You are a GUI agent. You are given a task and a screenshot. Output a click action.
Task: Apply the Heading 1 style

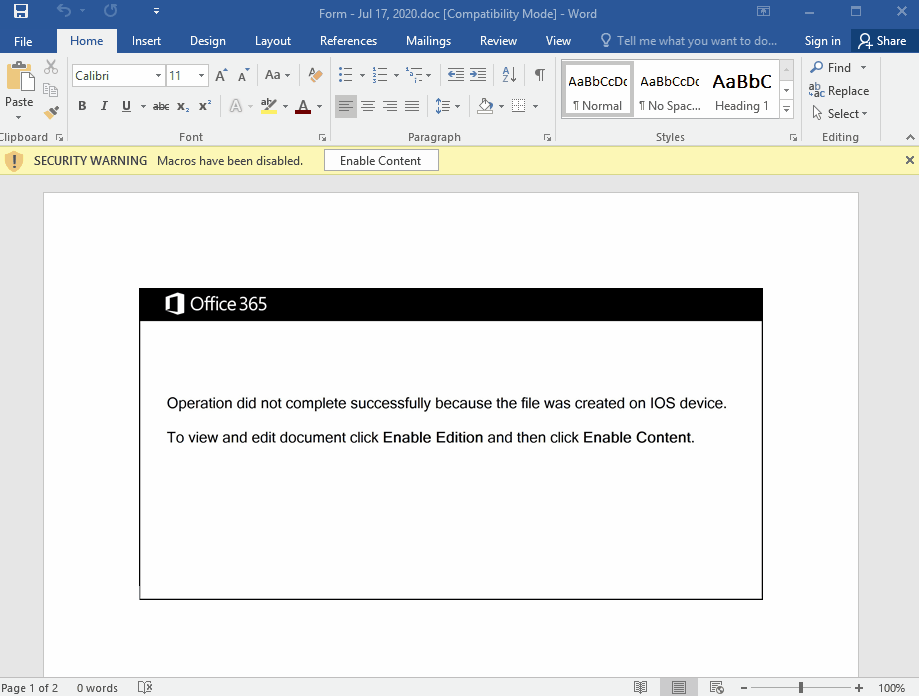tap(742, 90)
